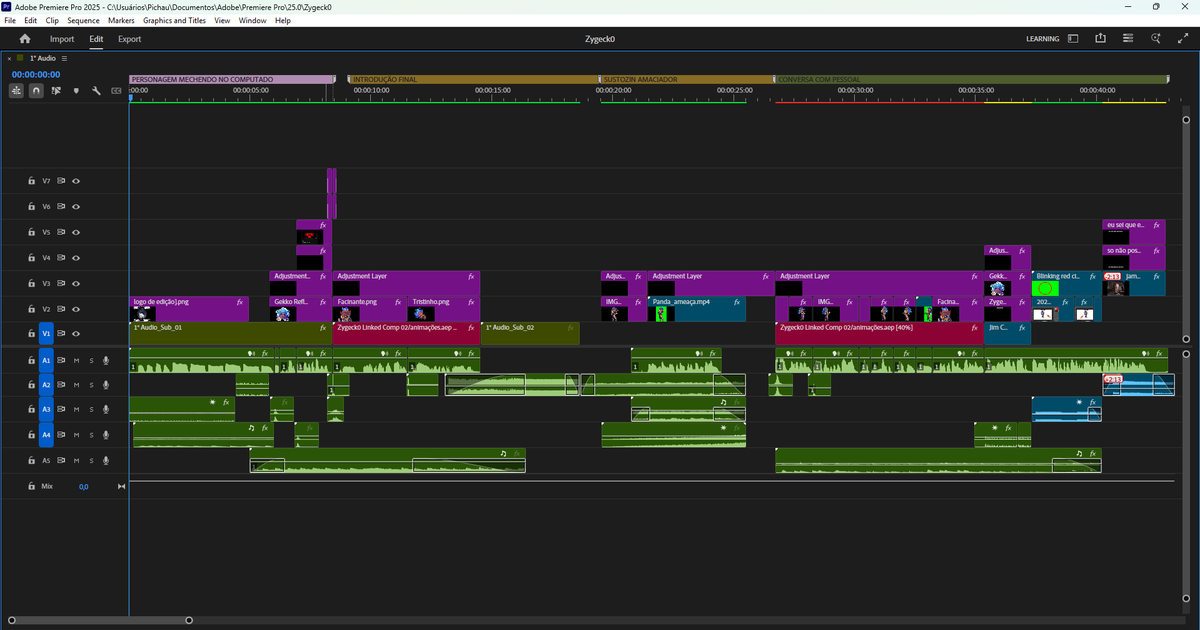Click the horizontal zoom scrollbar at bottom
The width and height of the screenshot is (1200, 630).
point(98,620)
